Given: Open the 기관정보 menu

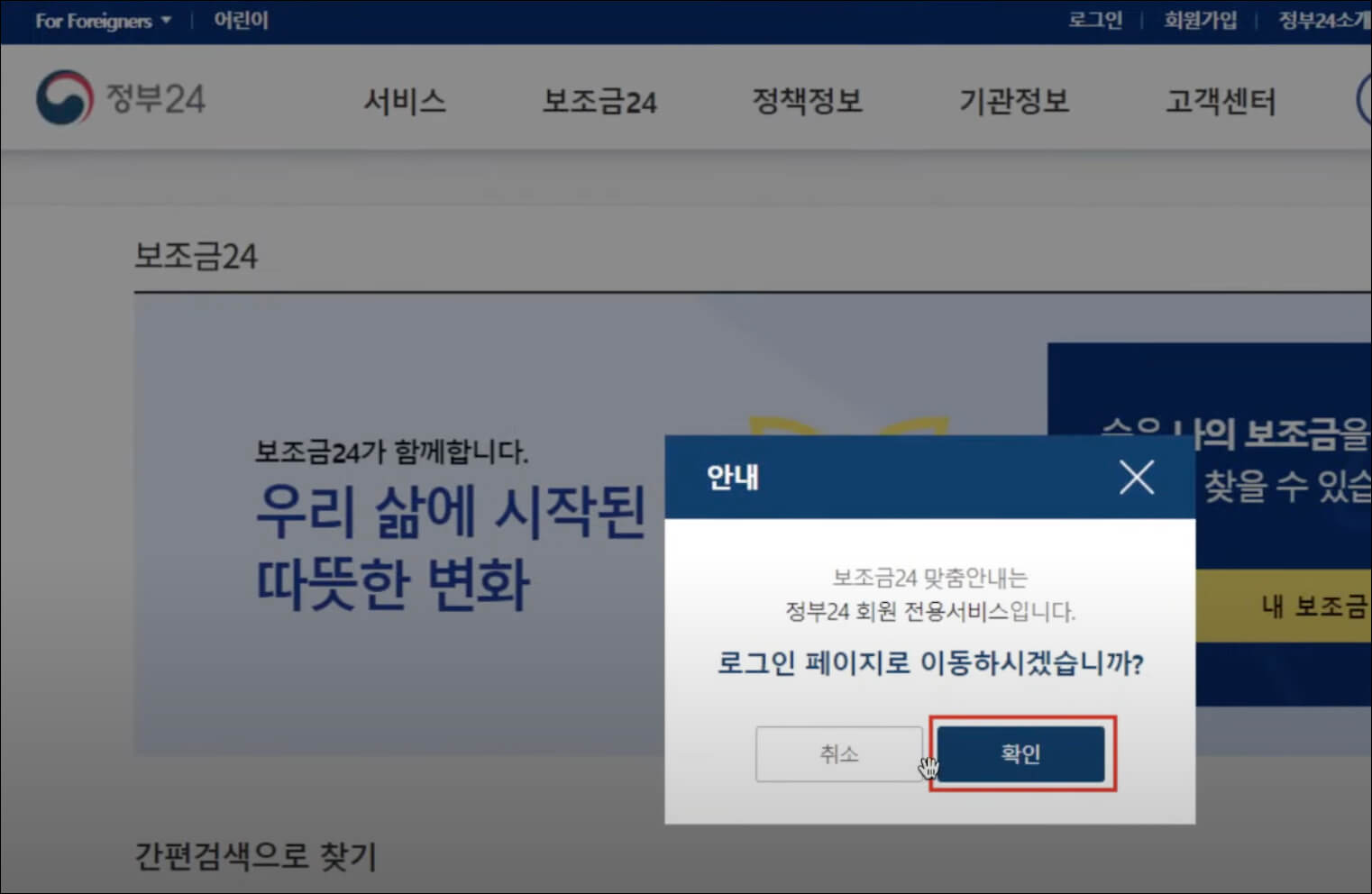Looking at the screenshot, I should pyautogui.click(x=1014, y=100).
